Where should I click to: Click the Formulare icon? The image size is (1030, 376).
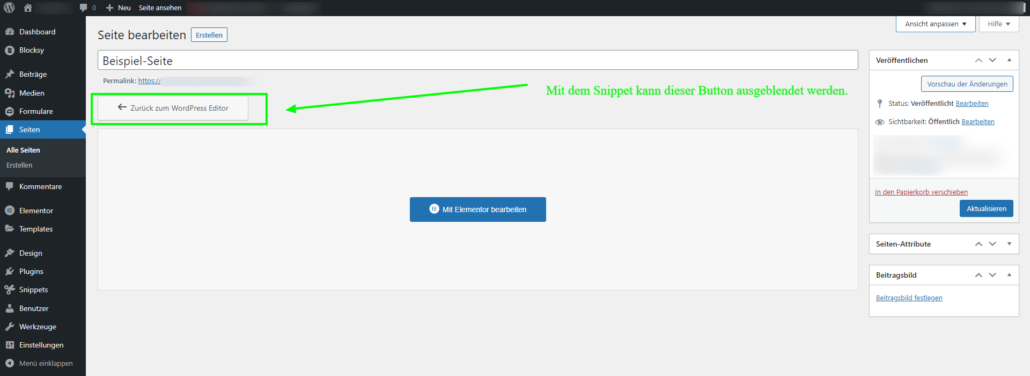pyautogui.click(x=9, y=111)
